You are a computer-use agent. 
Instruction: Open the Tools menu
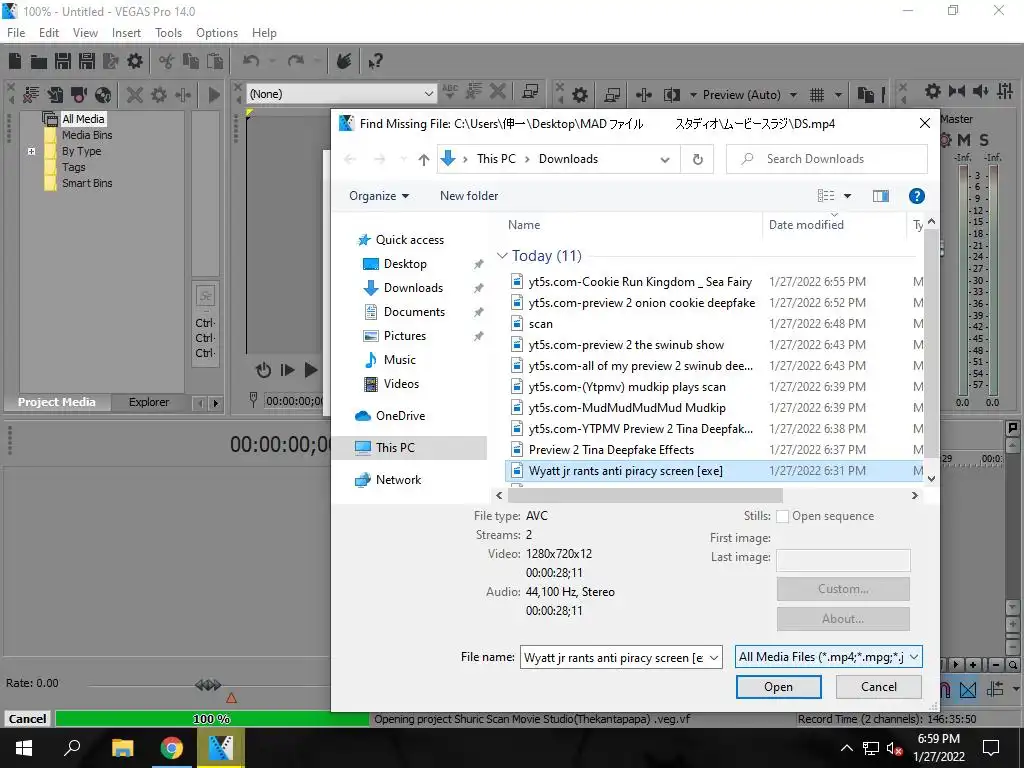click(x=168, y=33)
